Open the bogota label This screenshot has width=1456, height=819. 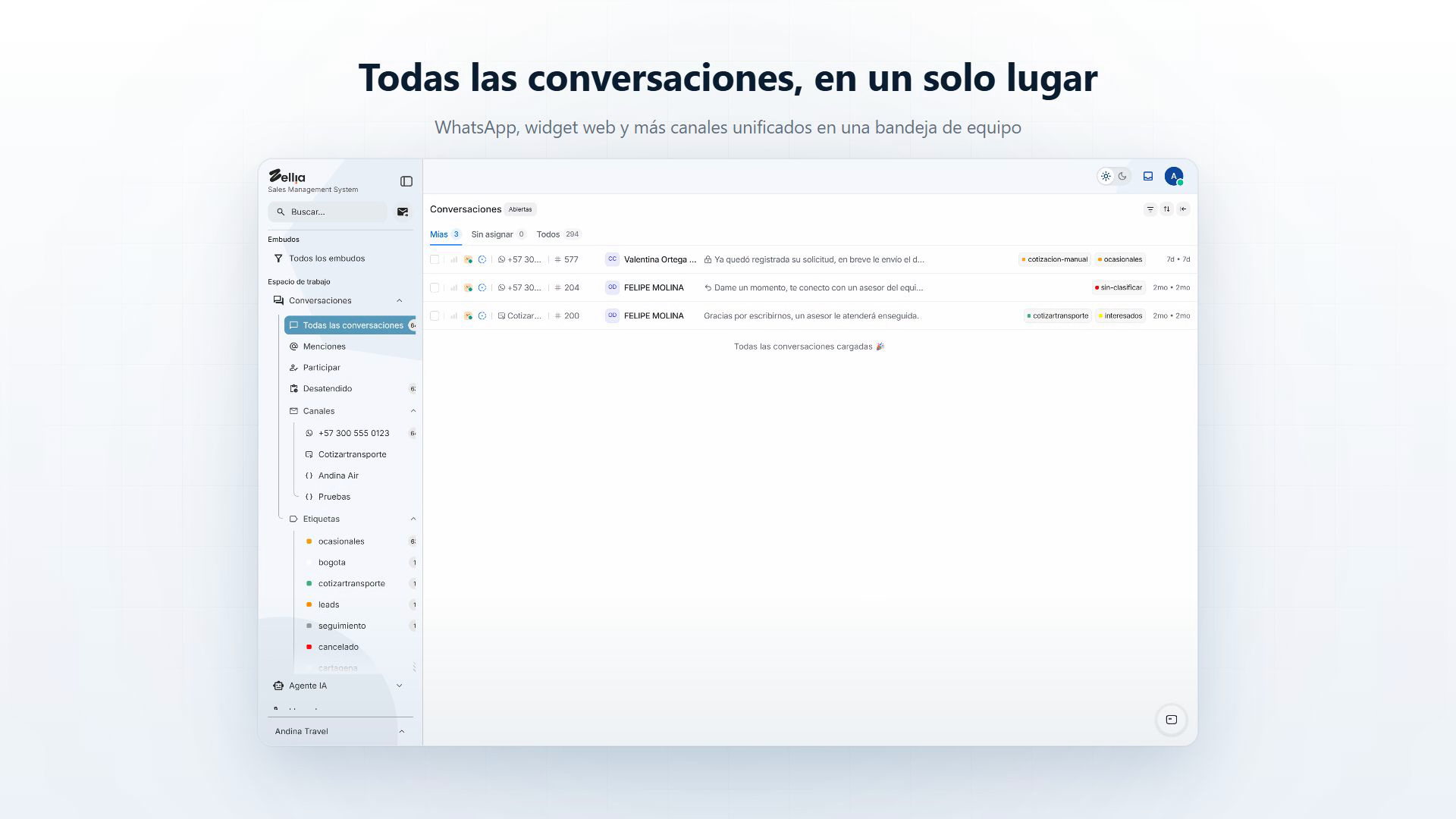(x=331, y=563)
